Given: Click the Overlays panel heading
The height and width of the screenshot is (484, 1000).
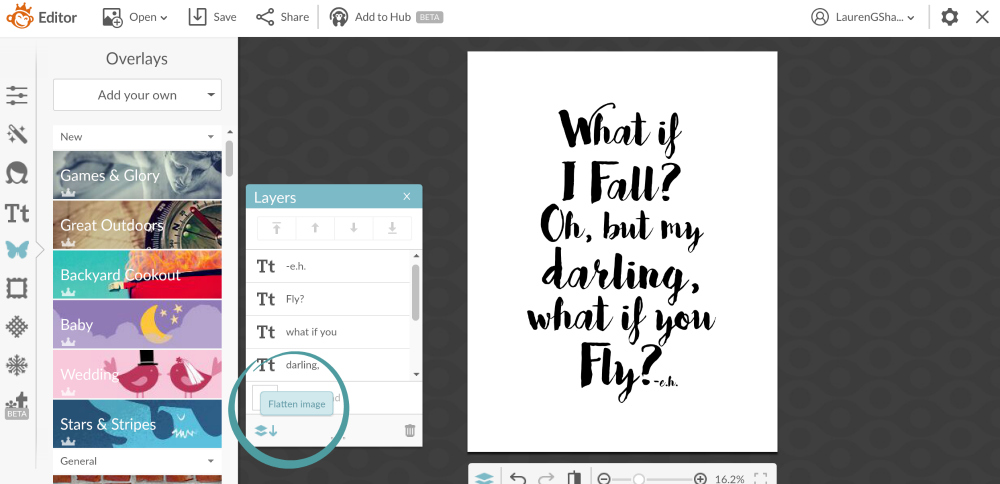Looking at the screenshot, I should (137, 59).
